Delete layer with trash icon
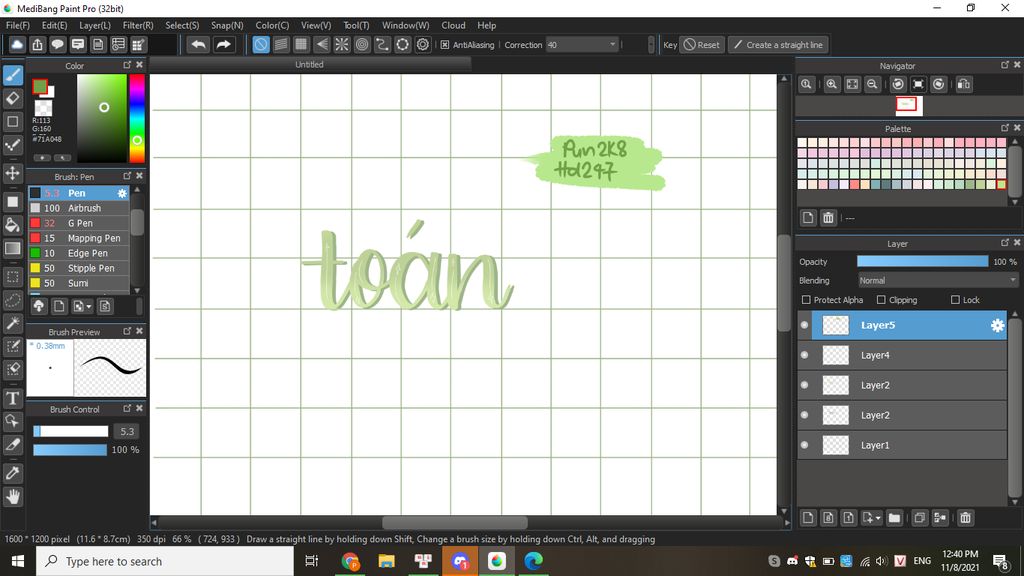The height and width of the screenshot is (576, 1024). [965, 518]
